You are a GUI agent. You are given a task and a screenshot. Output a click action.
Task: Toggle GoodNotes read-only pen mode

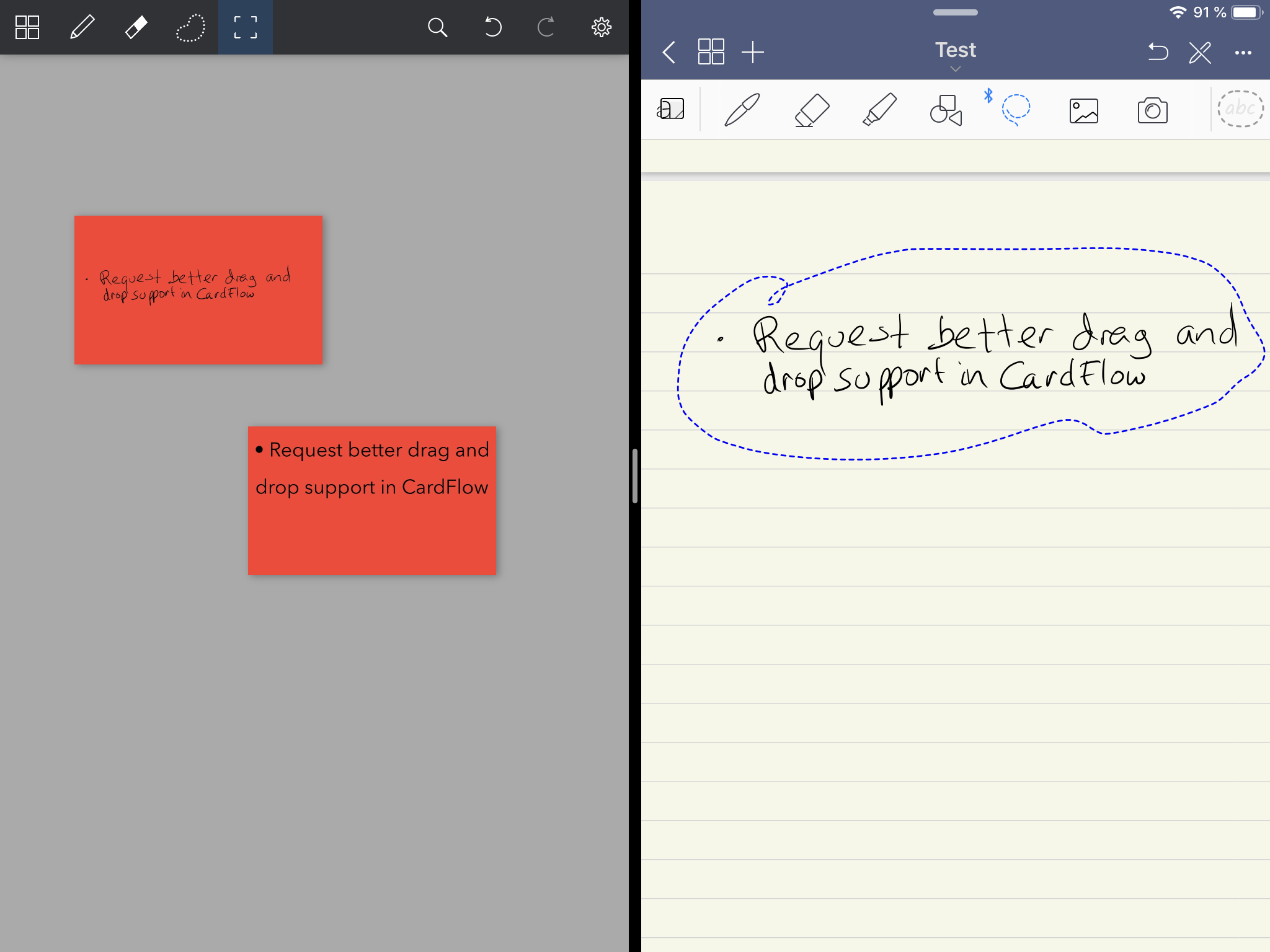pyautogui.click(x=1201, y=52)
